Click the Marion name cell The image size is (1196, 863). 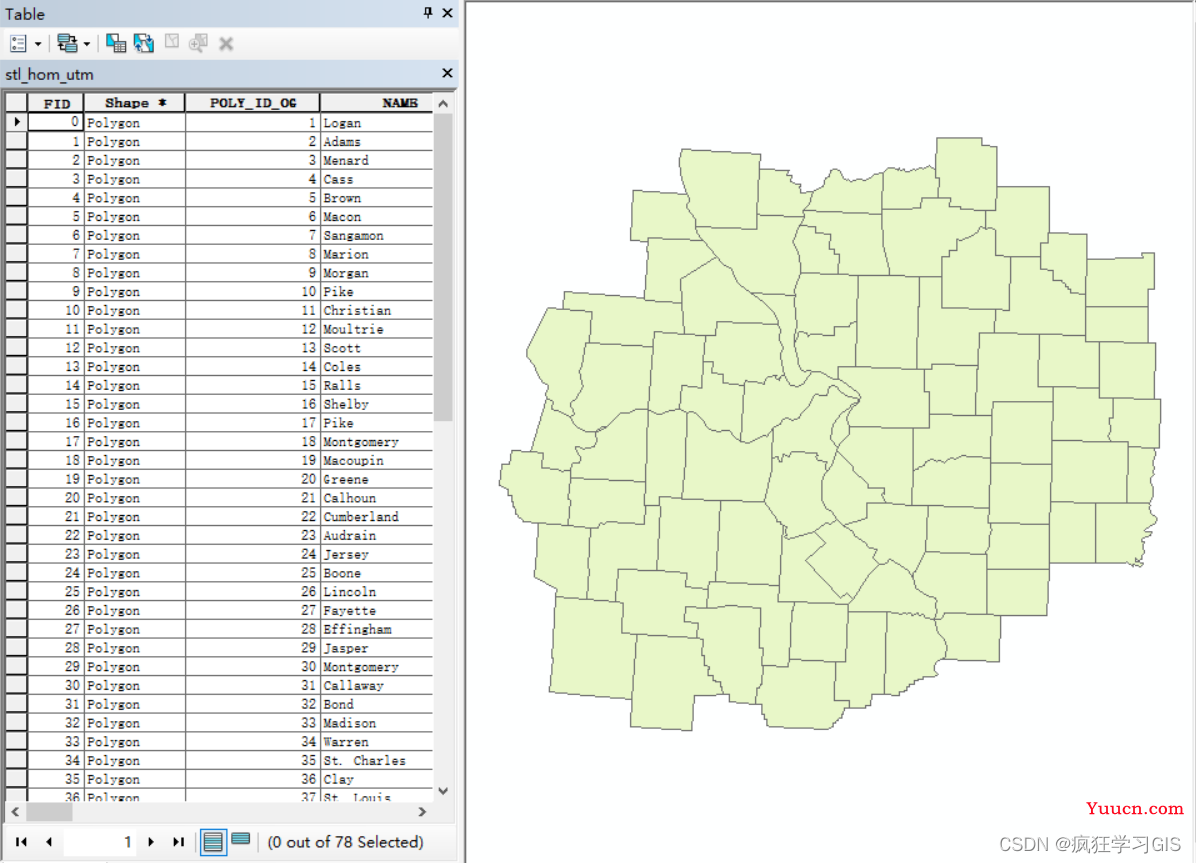tap(376, 254)
